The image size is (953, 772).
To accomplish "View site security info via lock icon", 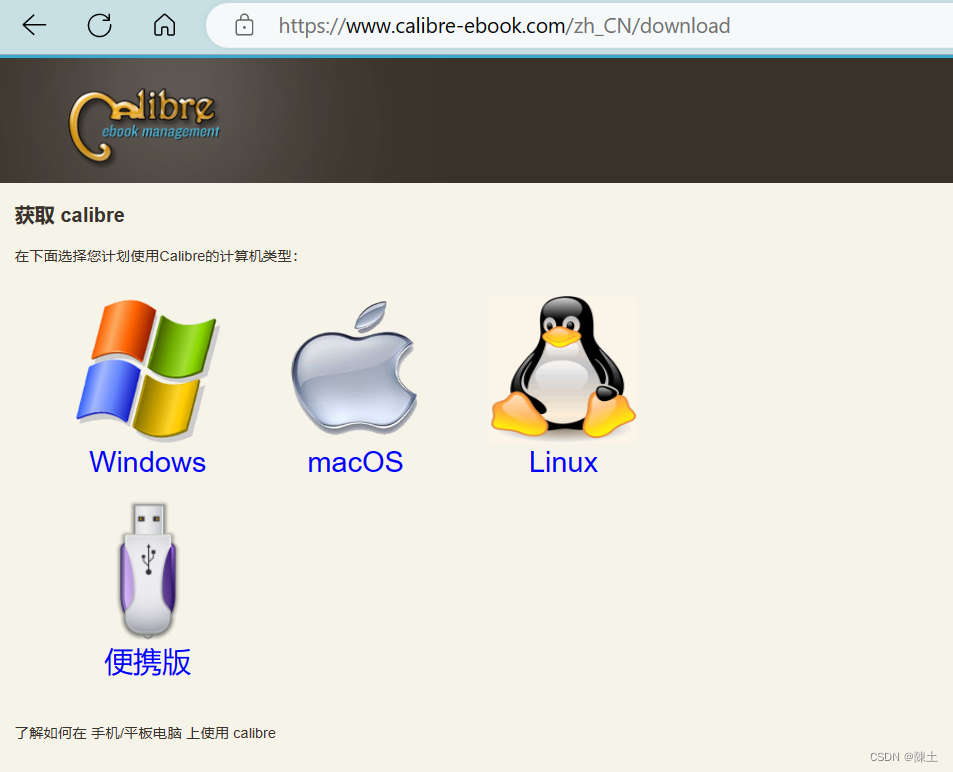I will pos(244,26).
